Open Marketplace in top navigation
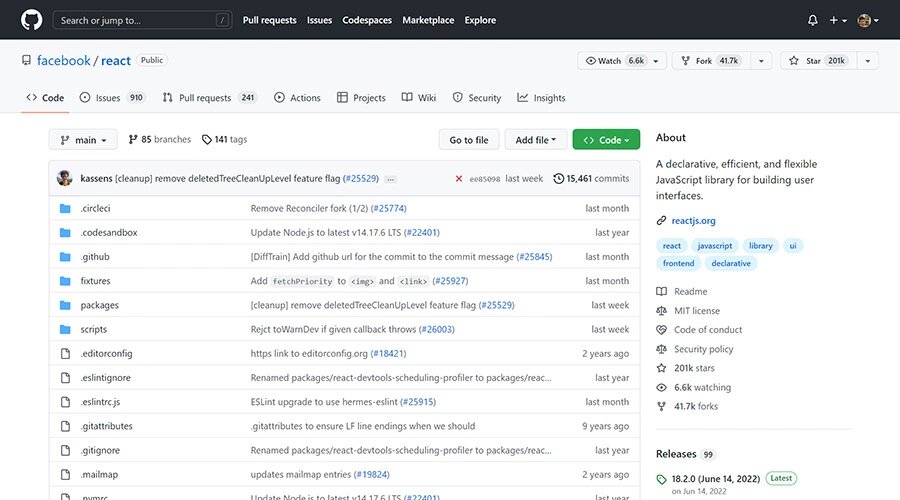The height and width of the screenshot is (500, 900). pyautogui.click(x=428, y=20)
